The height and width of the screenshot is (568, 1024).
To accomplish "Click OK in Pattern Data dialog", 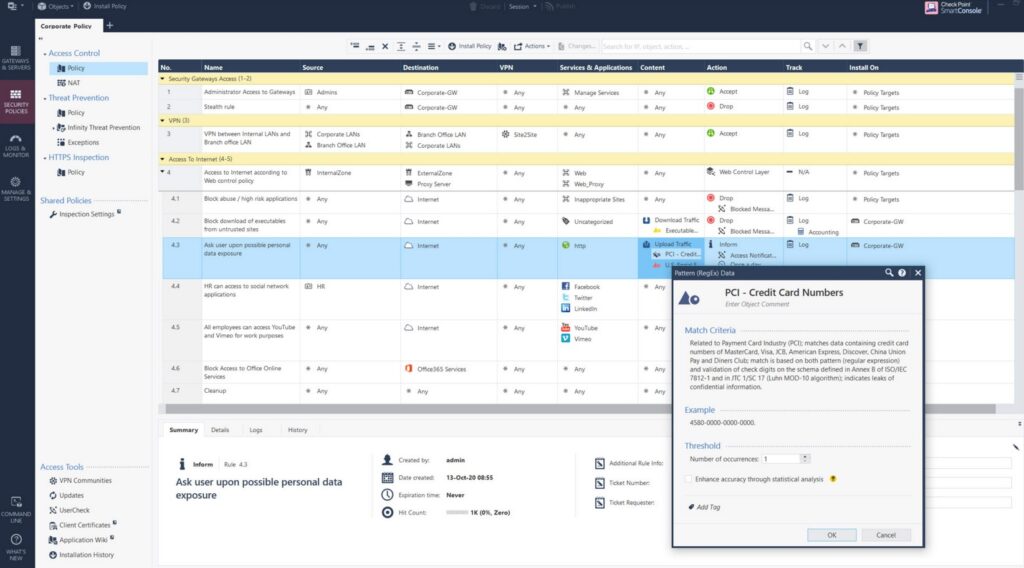I will [831, 535].
